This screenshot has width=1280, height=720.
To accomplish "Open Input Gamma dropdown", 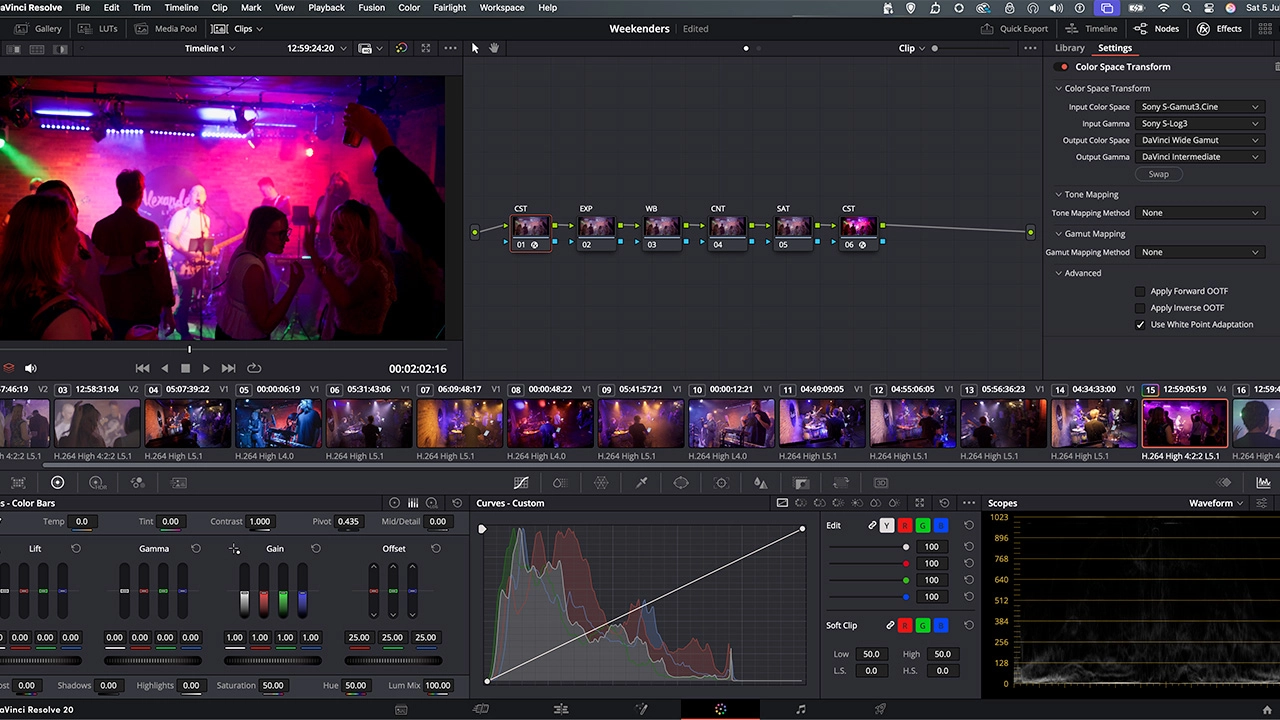I will click(1200, 124).
